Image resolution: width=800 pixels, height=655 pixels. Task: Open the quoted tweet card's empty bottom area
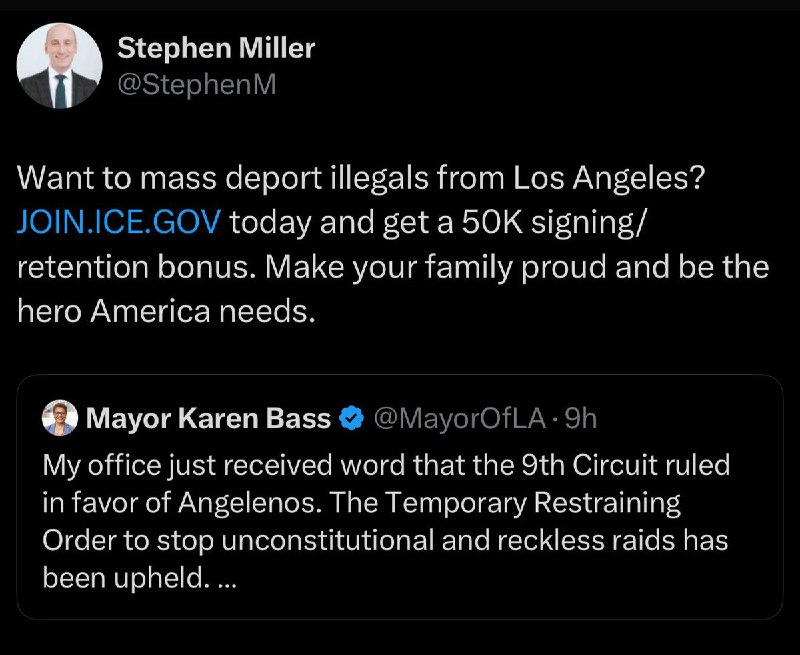400,605
